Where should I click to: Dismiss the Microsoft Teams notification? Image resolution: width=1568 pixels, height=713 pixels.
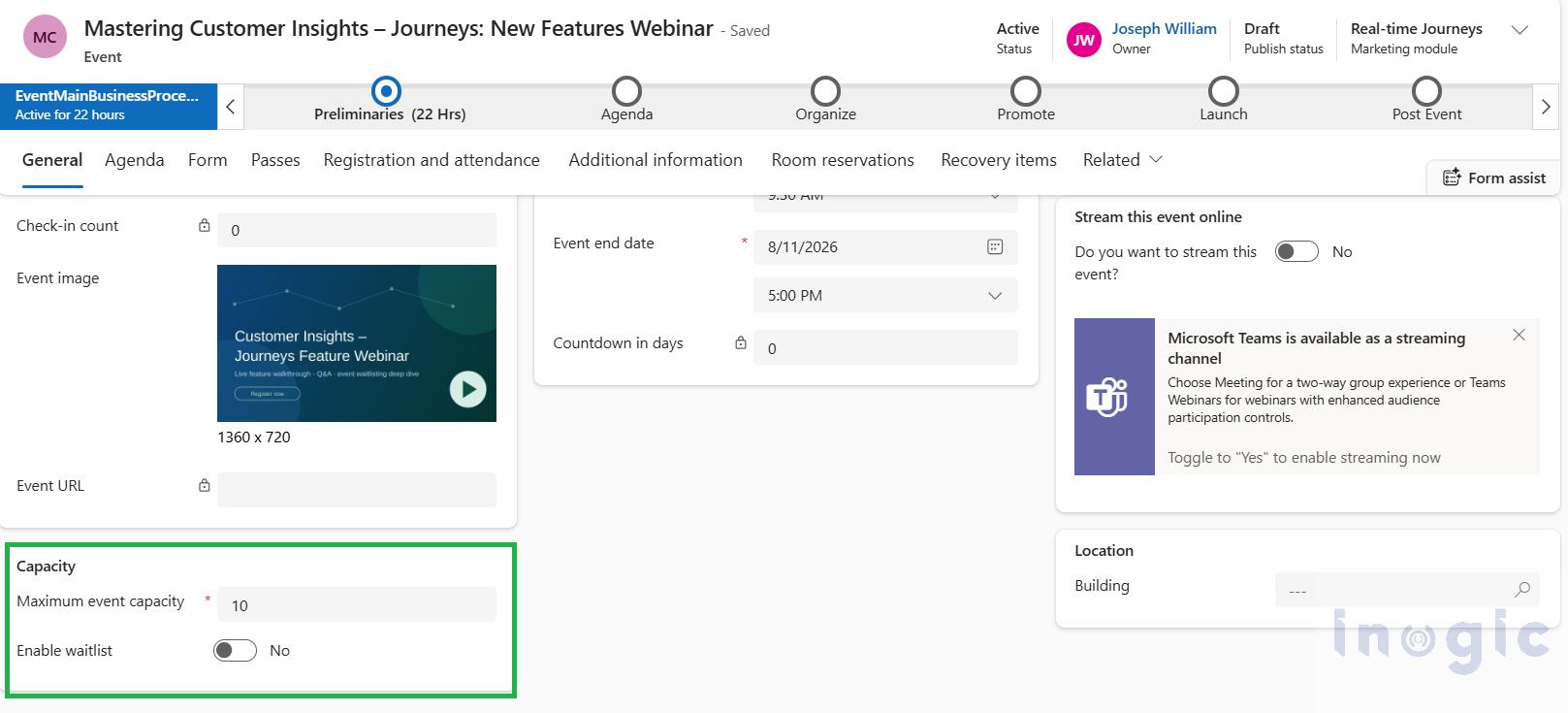[1519, 335]
